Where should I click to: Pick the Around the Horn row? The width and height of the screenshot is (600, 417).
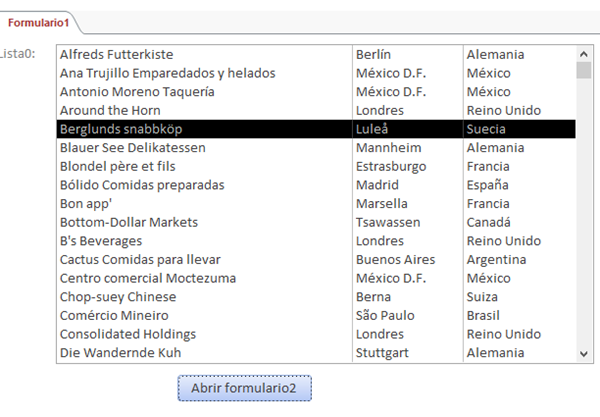coord(104,110)
